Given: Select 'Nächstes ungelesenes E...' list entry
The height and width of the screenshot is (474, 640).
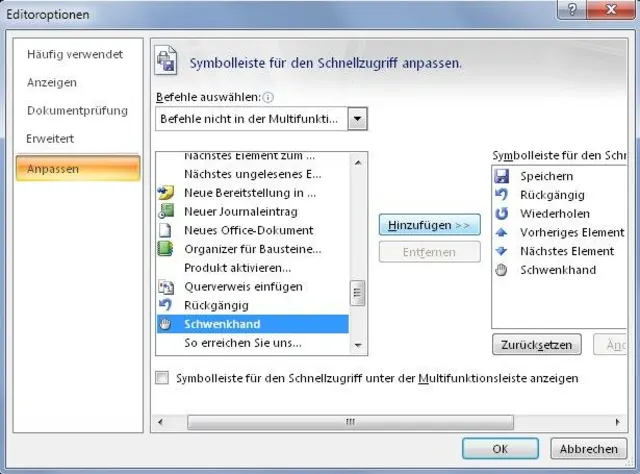Looking at the screenshot, I should point(253,174).
